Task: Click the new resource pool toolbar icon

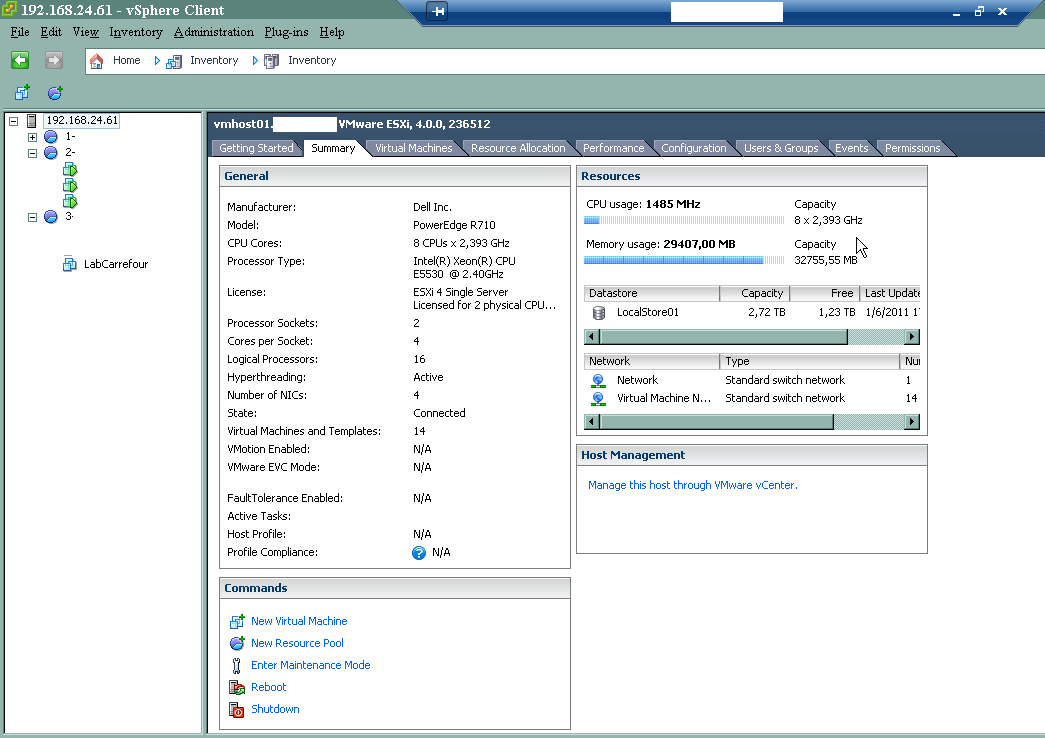Action: (x=55, y=93)
